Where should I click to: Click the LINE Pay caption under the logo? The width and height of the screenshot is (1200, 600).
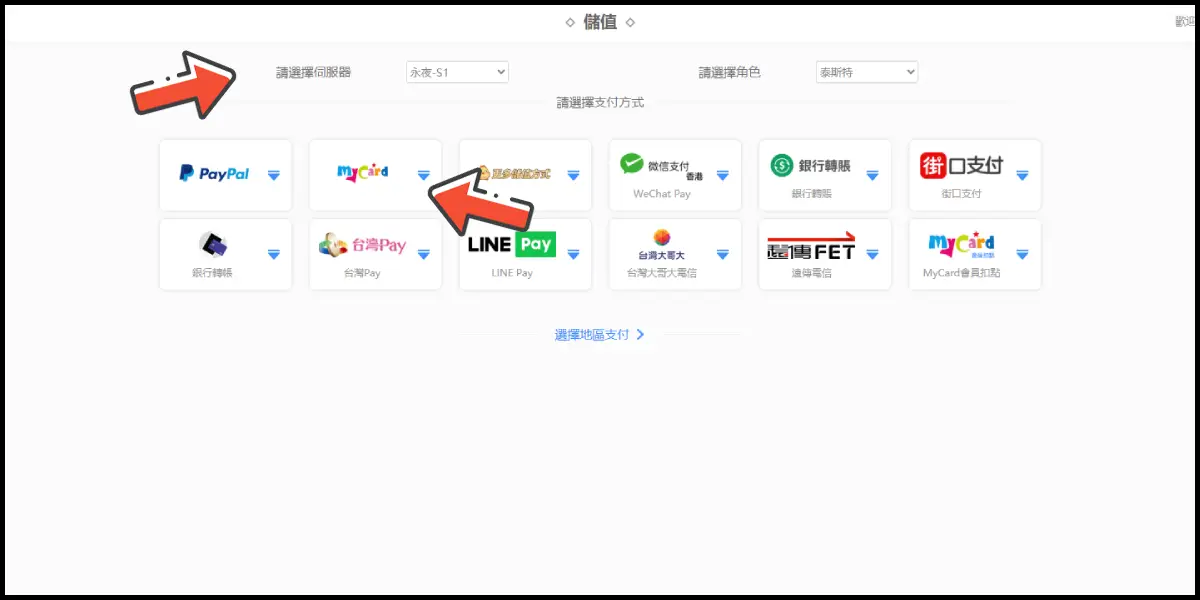512,273
